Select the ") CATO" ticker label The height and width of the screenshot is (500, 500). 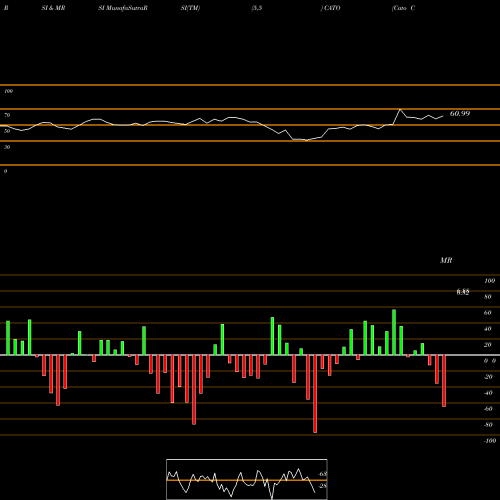pyautogui.click(x=330, y=8)
